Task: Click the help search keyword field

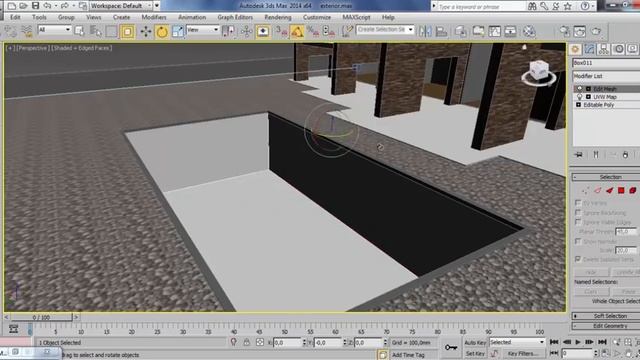Action: point(480,6)
